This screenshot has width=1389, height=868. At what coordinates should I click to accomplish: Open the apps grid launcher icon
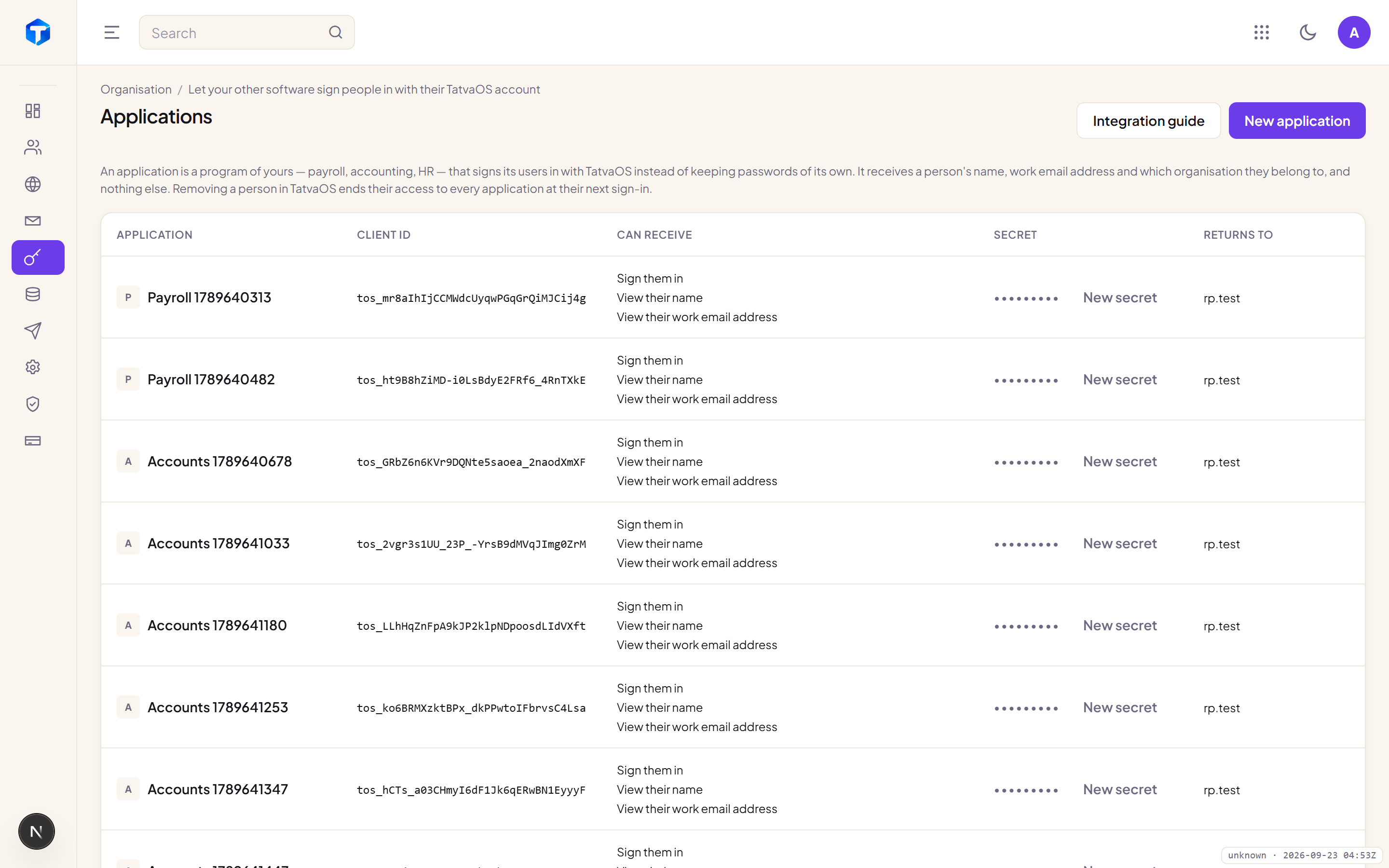pyautogui.click(x=1261, y=32)
